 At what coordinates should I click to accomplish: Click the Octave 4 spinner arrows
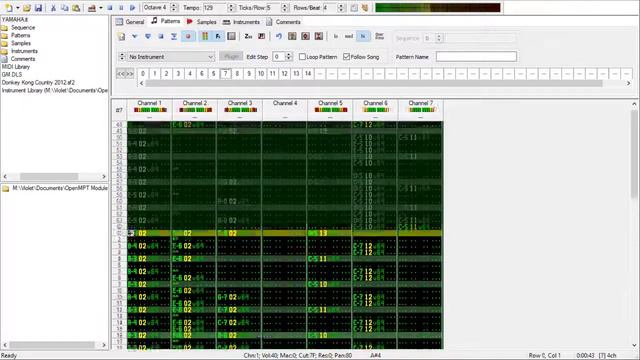174,8
